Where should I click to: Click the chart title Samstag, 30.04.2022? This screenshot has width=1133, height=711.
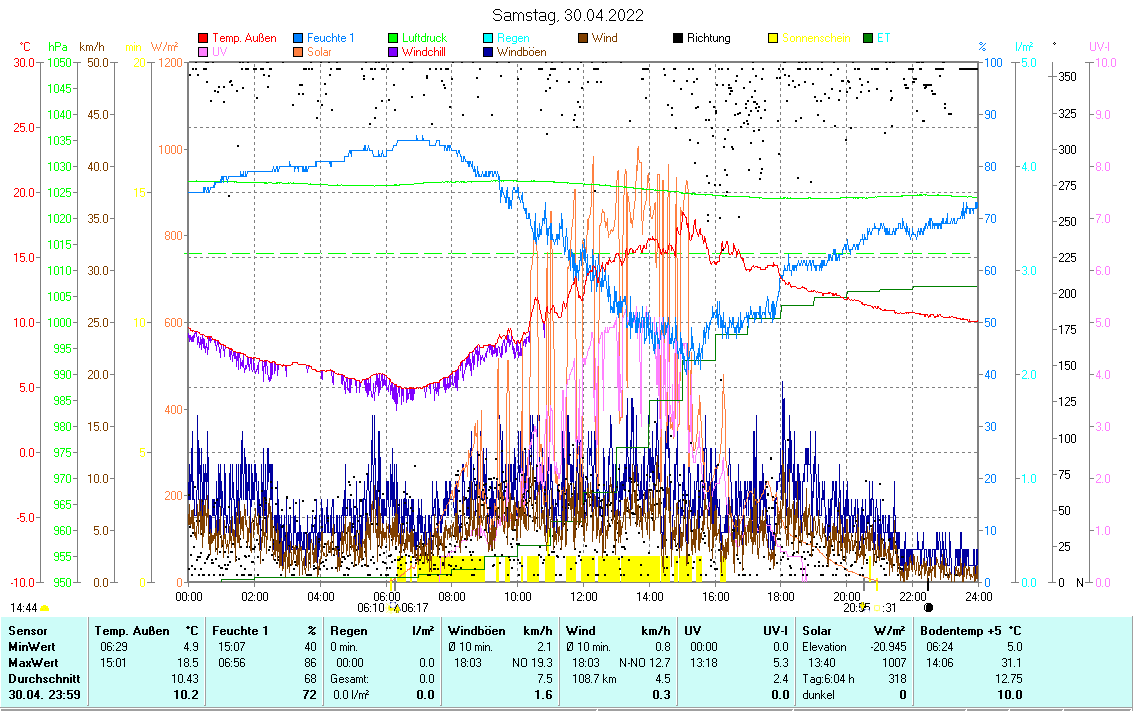(568, 15)
